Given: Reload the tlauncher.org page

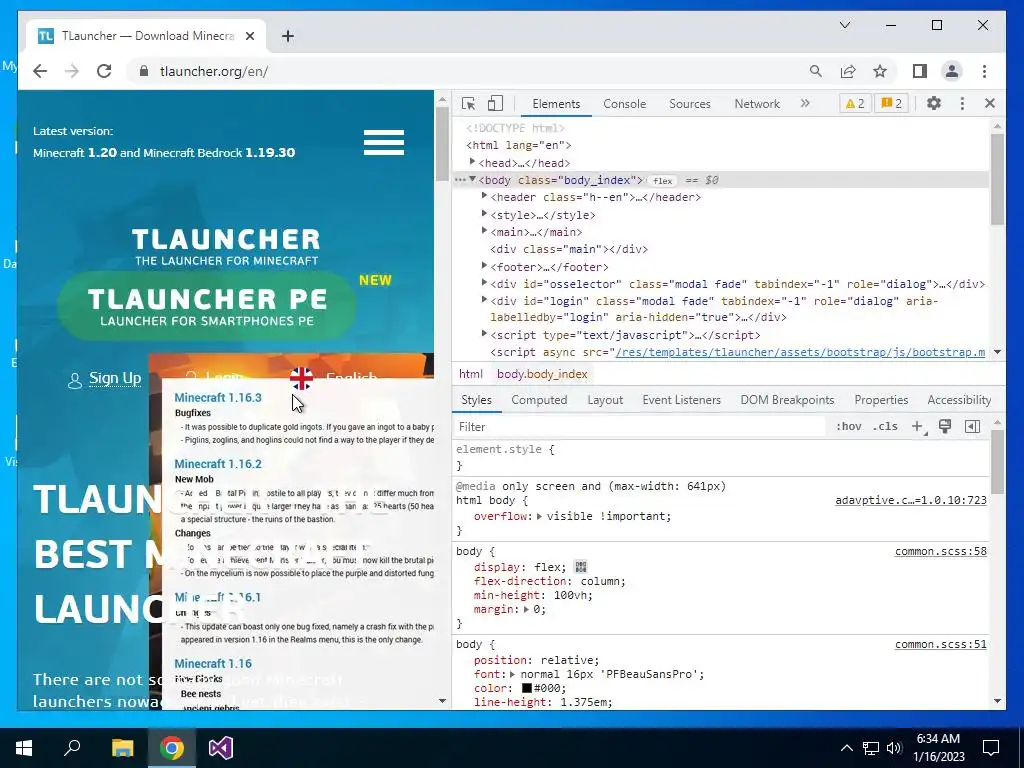Looking at the screenshot, I should [x=104, y=71].
